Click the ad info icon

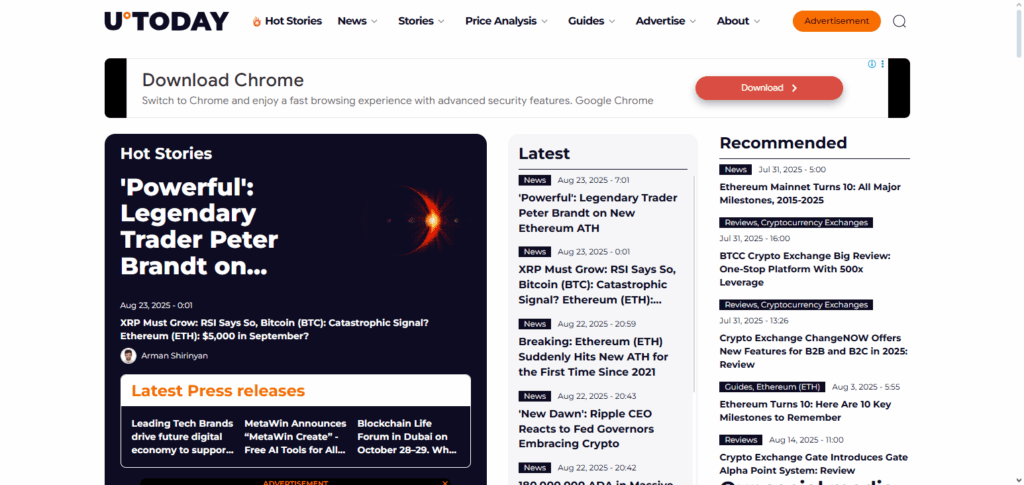click(x=872, y=64)
